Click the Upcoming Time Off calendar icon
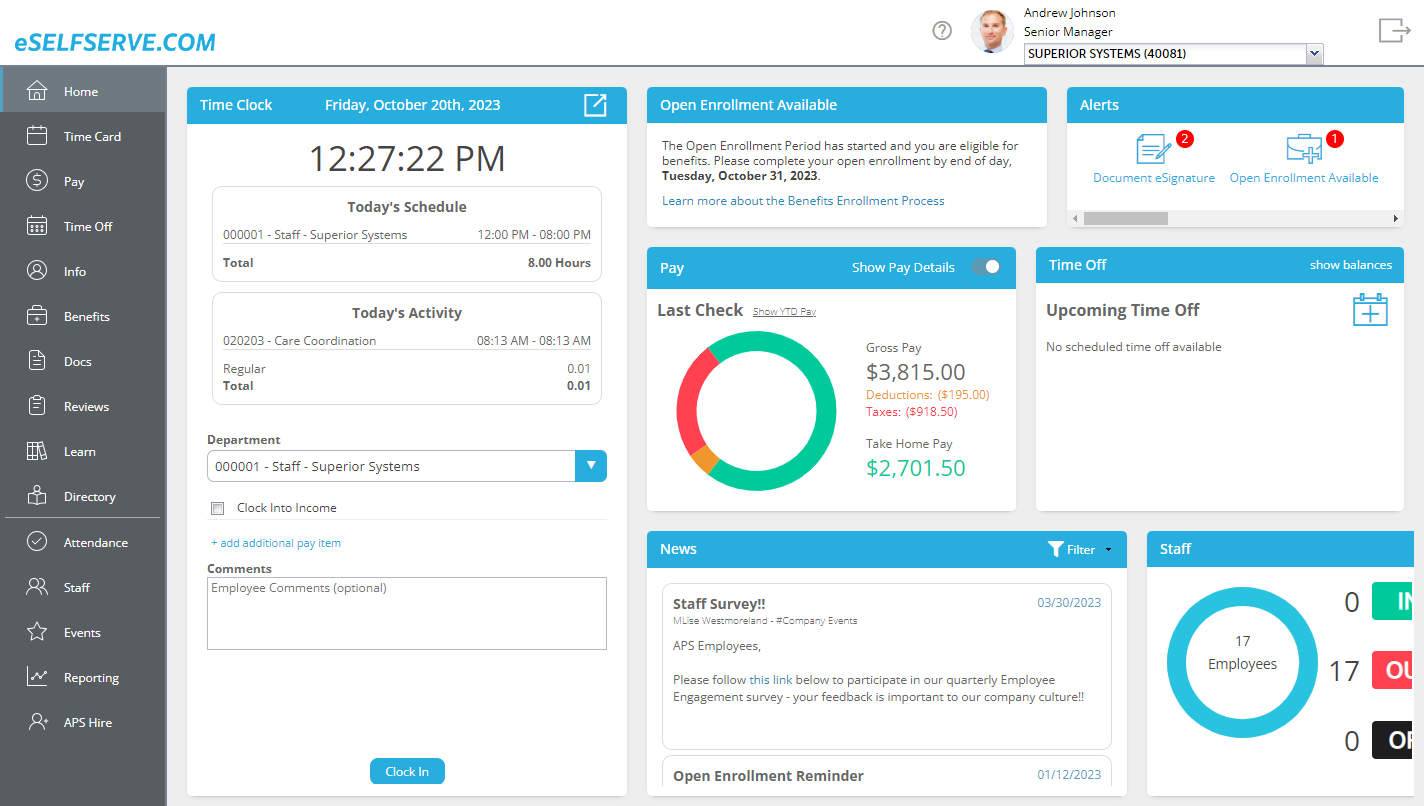The image size is (1424, 806). pyautogui.click(x=1370, y=310)
